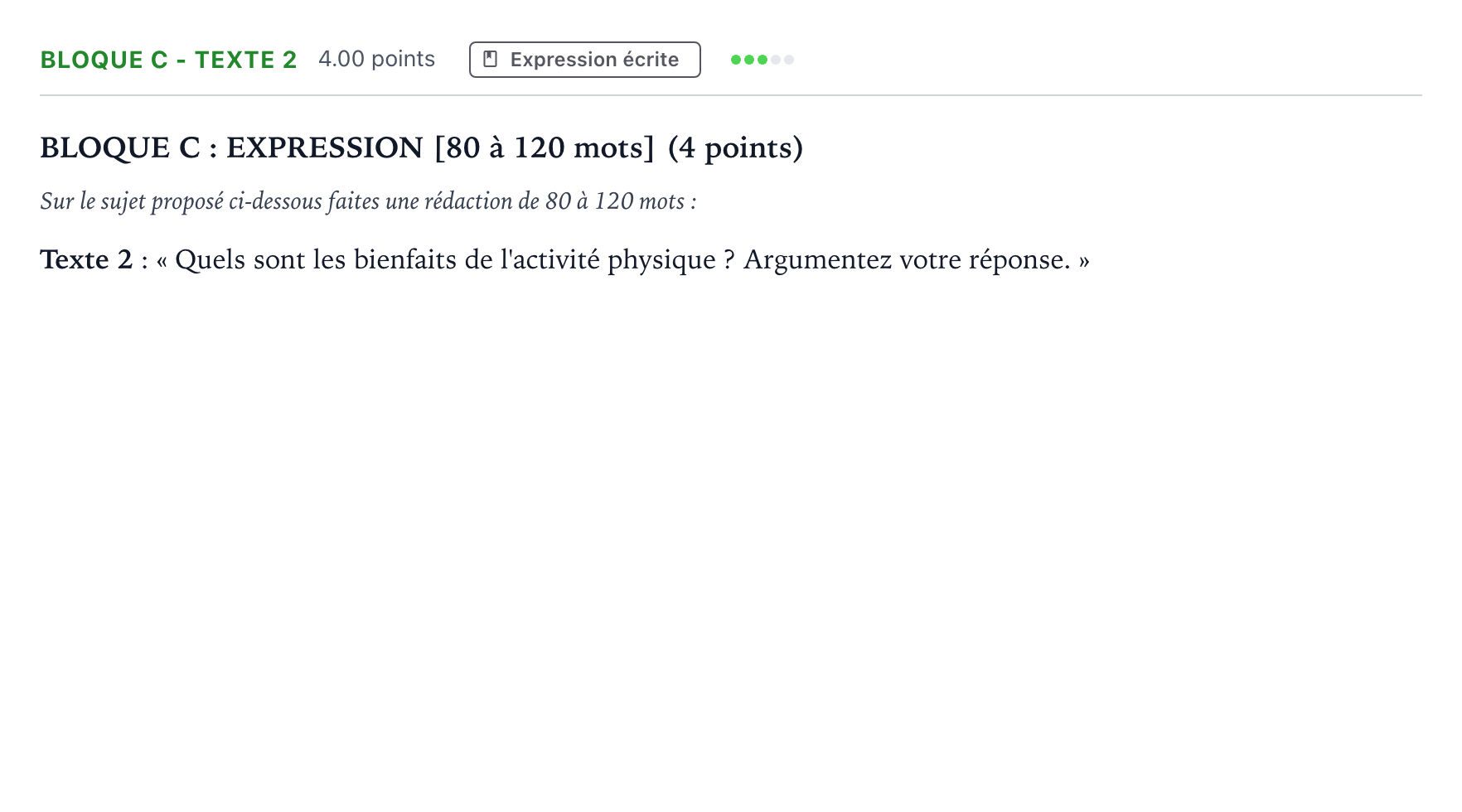Click the sentence Argumentez votre réponse
This screenshot has width=1462, height=812.
click(x=907, y=259)
